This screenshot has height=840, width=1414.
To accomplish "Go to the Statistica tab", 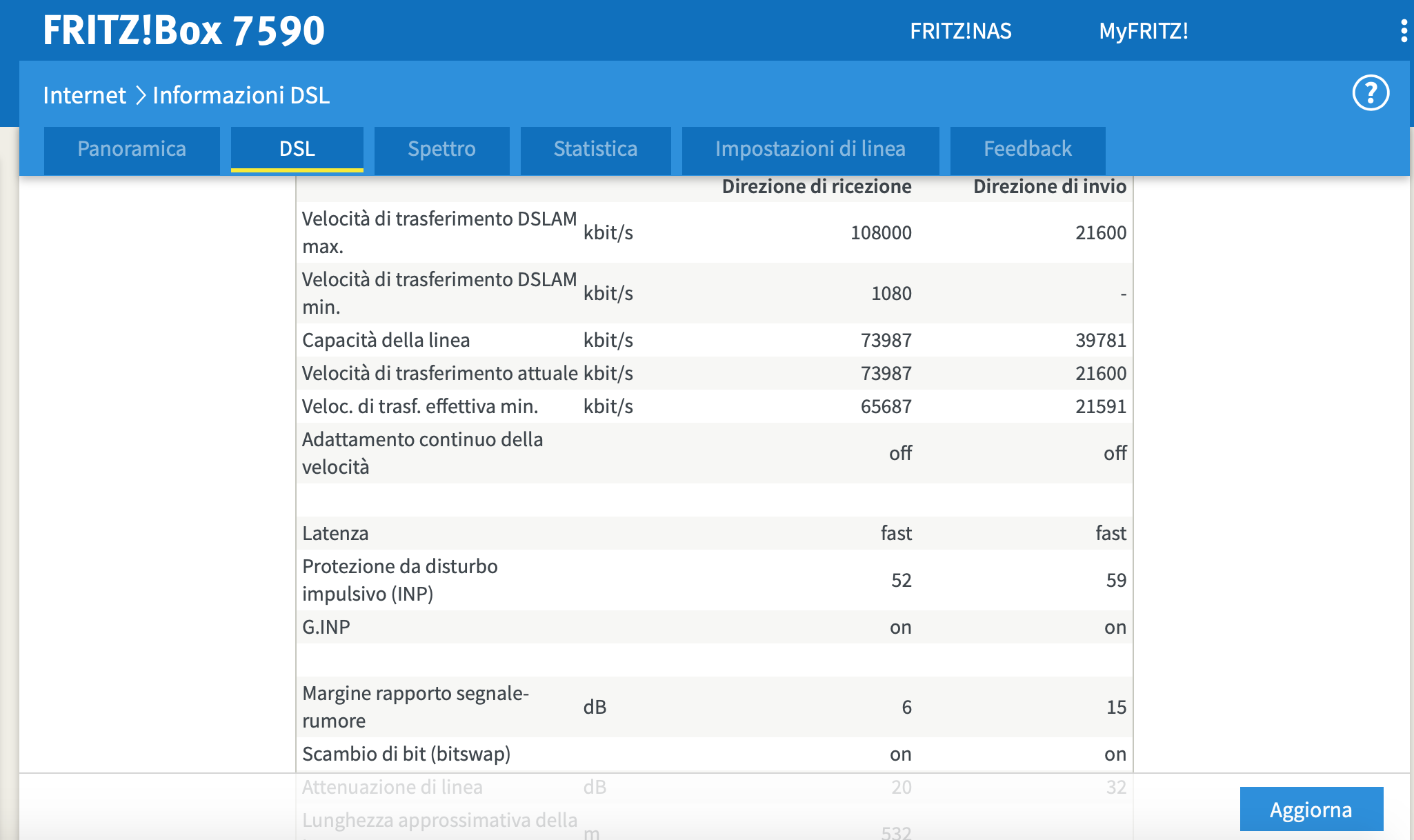I will coord(595,149).
